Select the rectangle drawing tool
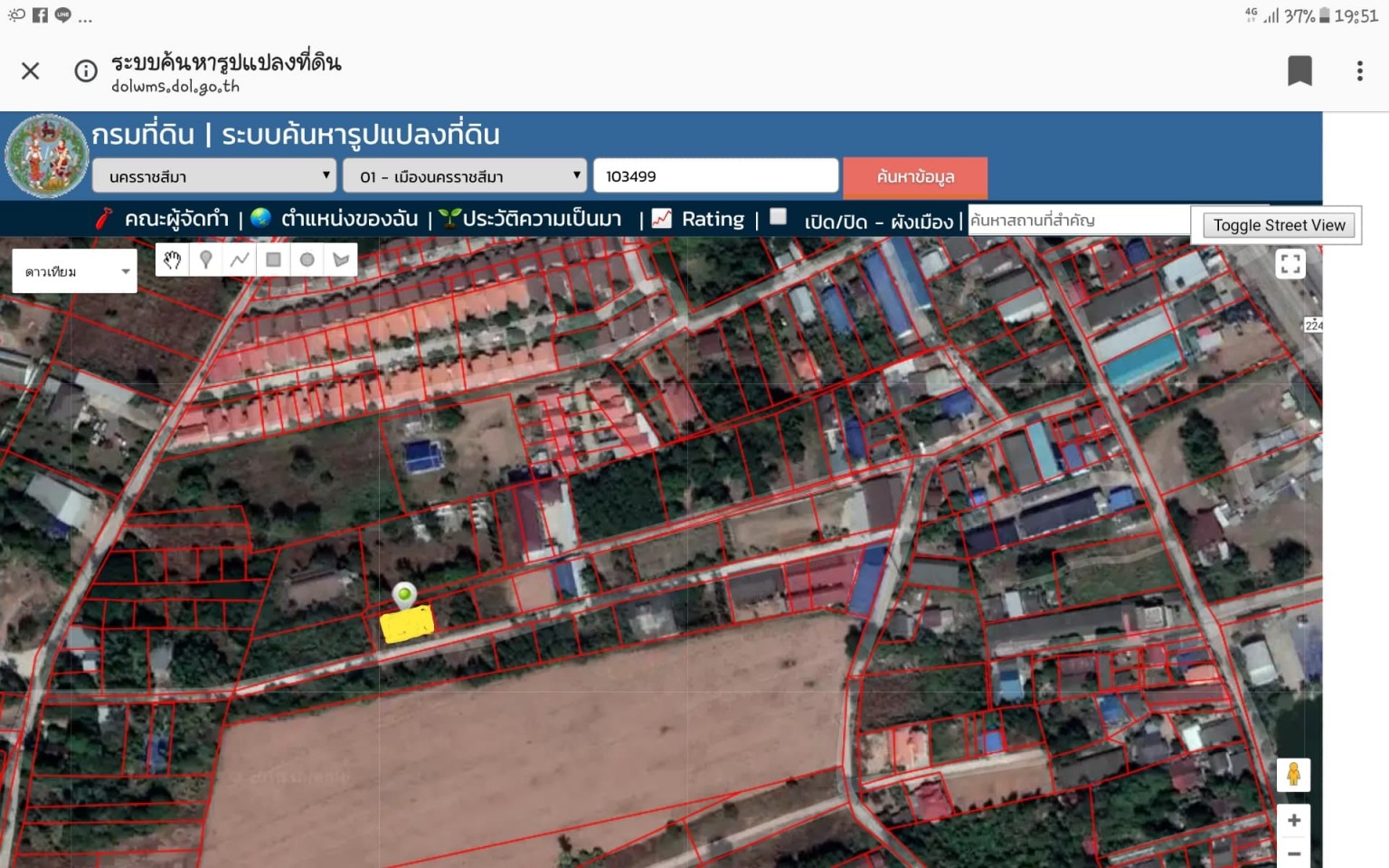 [x=273, y=260]
